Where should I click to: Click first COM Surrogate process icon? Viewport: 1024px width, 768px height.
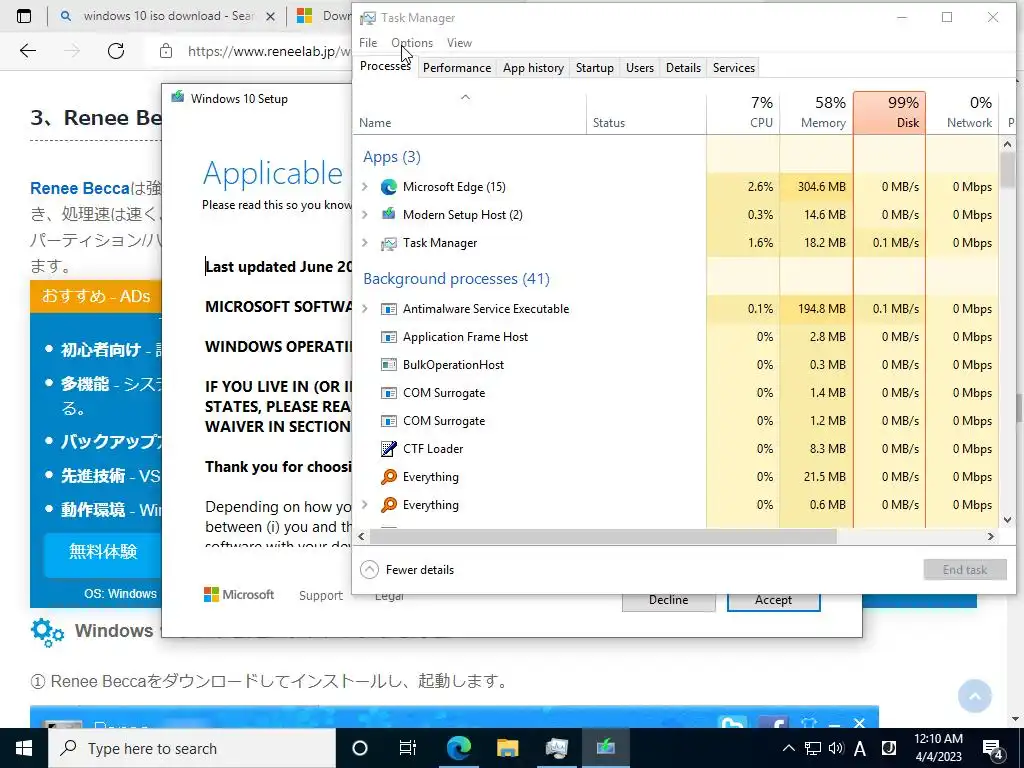[x=389, y=393]
